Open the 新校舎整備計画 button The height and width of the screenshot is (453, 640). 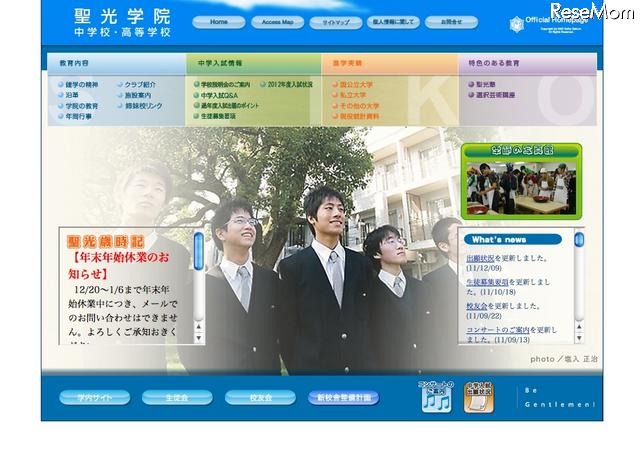343,397
